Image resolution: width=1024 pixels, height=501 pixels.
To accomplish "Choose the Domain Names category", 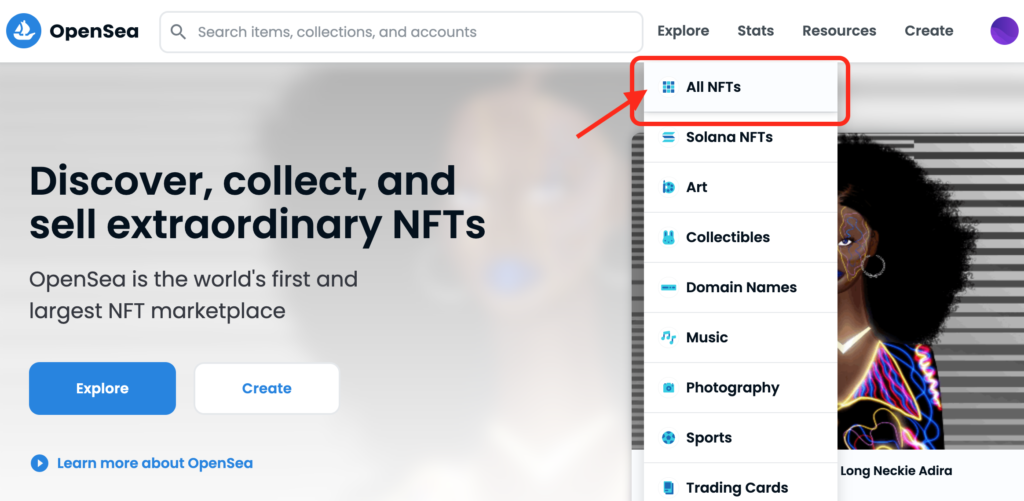I will [x=741, y=287].
